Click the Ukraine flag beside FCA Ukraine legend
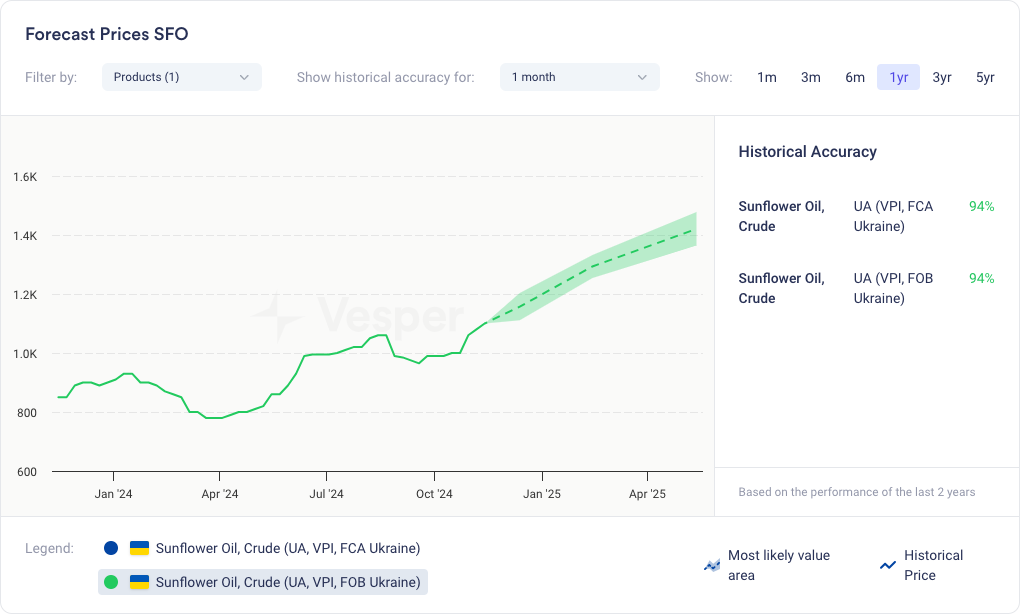The width and height of the screenshot is (1020, 614). coord(140,548)
